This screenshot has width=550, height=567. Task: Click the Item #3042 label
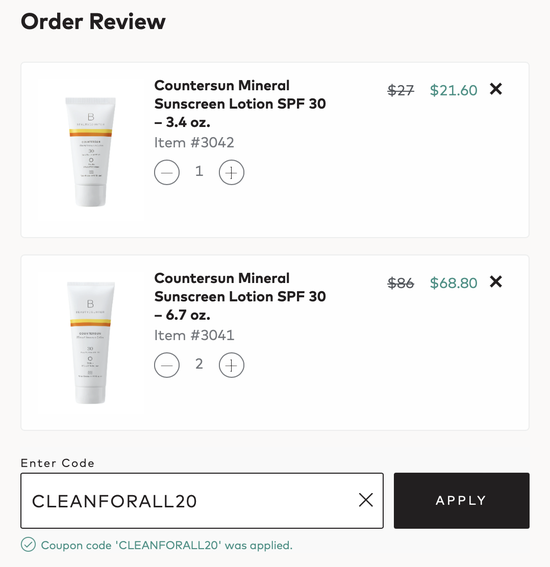click(x=194, y=142)
